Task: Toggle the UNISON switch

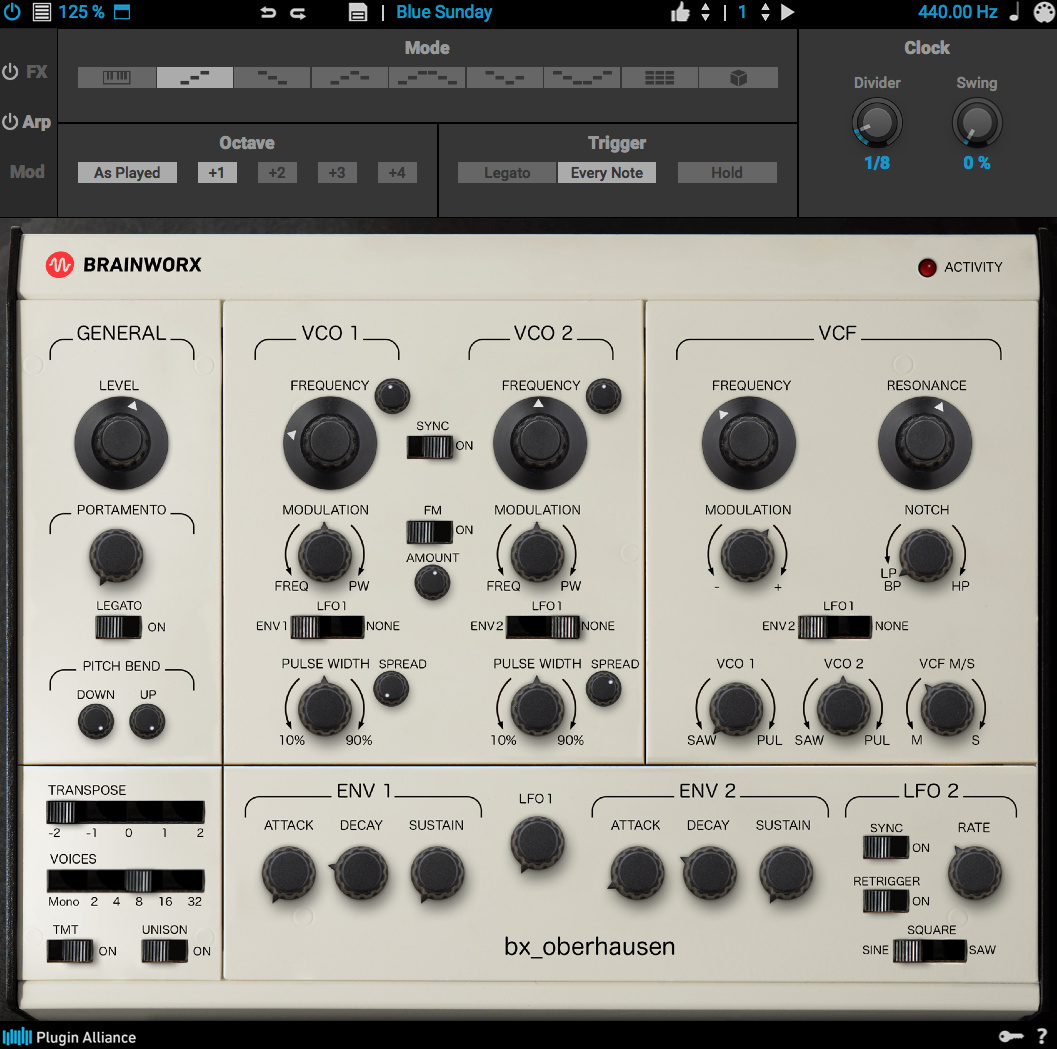Action: (164, 951)
